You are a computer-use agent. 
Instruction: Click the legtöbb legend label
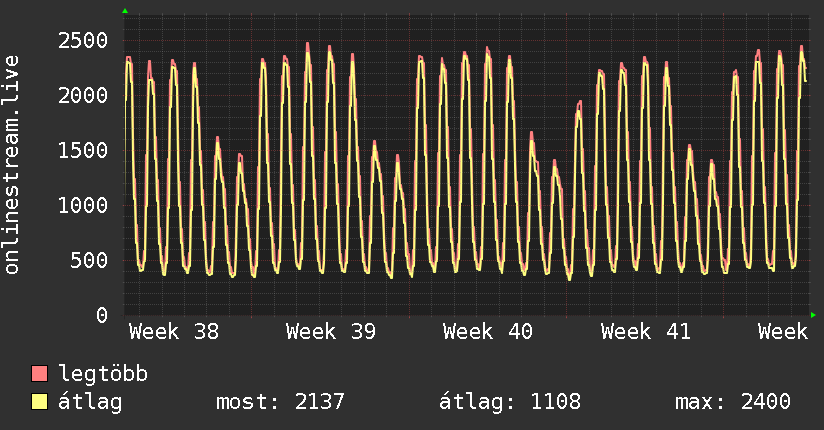103,374
